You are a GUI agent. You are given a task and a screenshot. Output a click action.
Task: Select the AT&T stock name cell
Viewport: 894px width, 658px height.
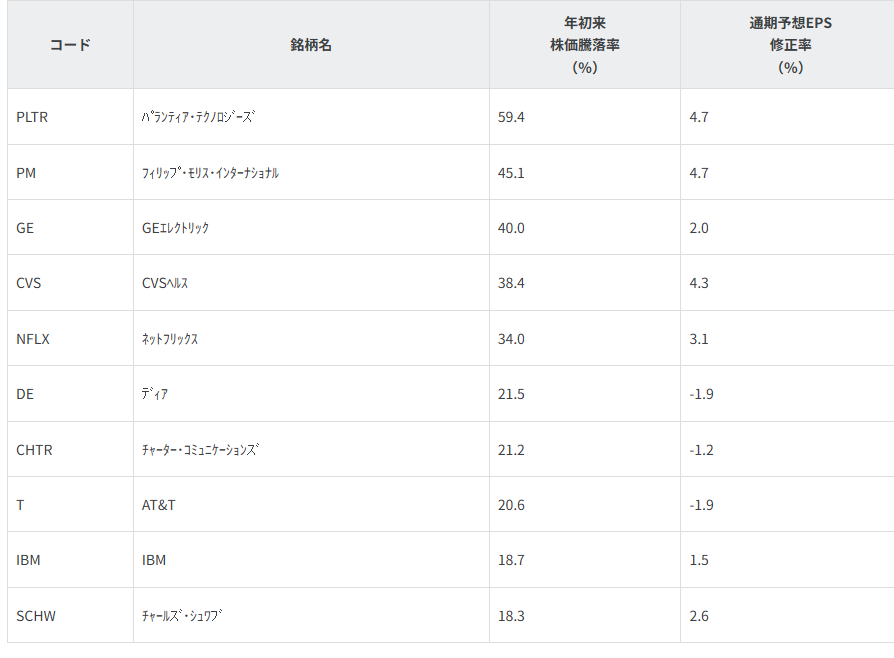[159, 505]
